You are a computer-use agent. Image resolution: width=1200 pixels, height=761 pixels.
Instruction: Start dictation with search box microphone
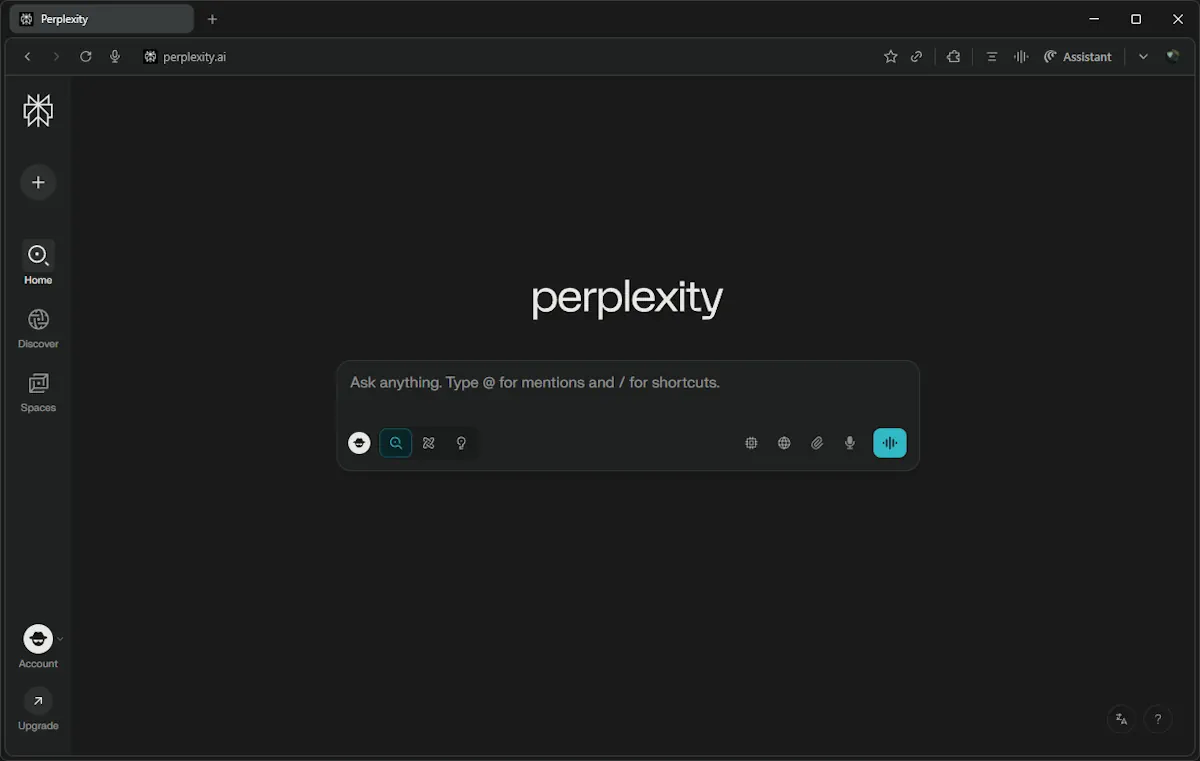(x=850, y=443)
